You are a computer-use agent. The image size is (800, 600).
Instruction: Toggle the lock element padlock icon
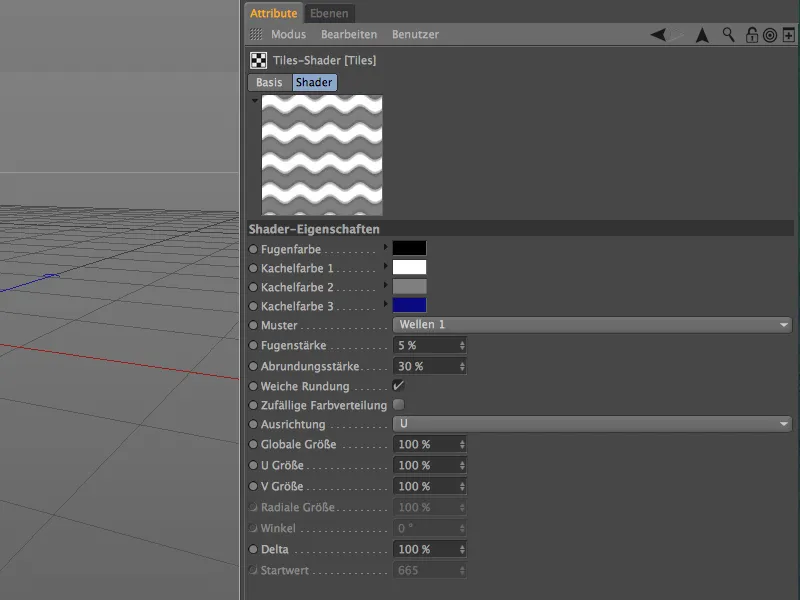[752, 35]
